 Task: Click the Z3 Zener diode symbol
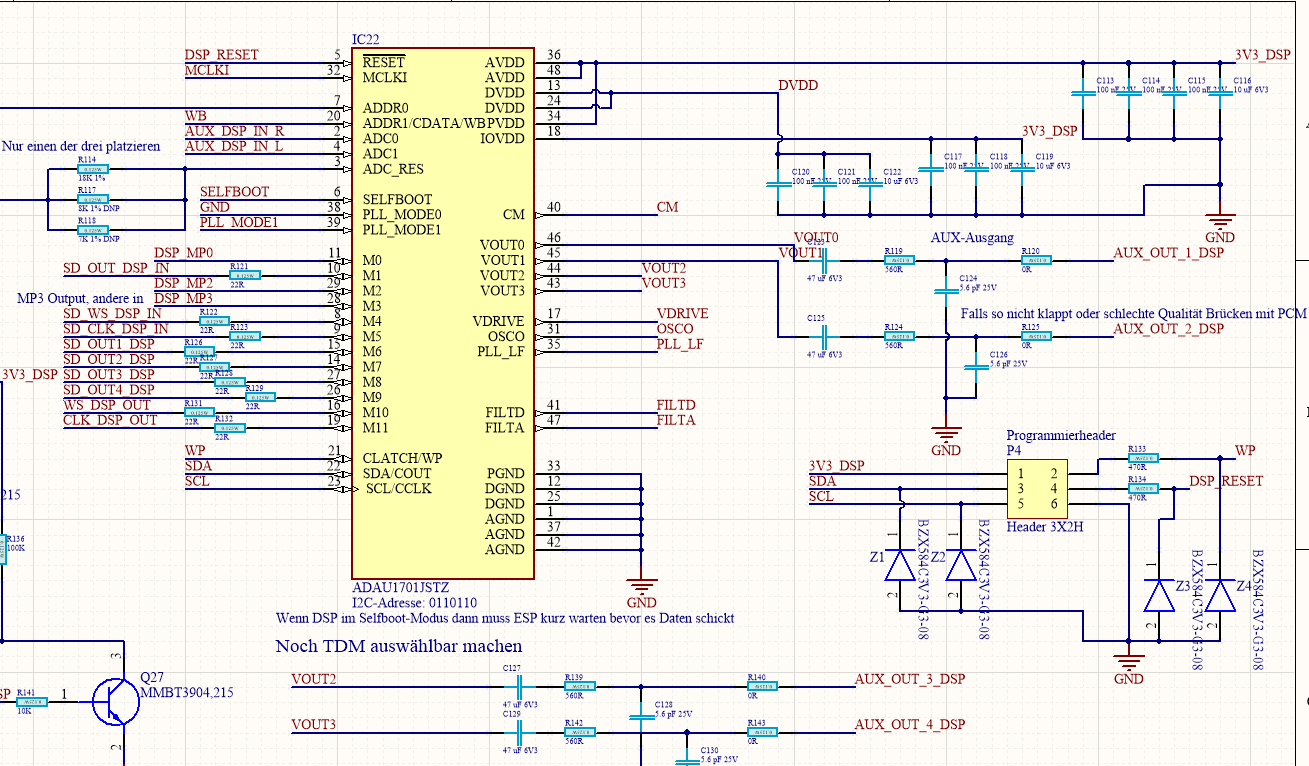(1159, 596)
